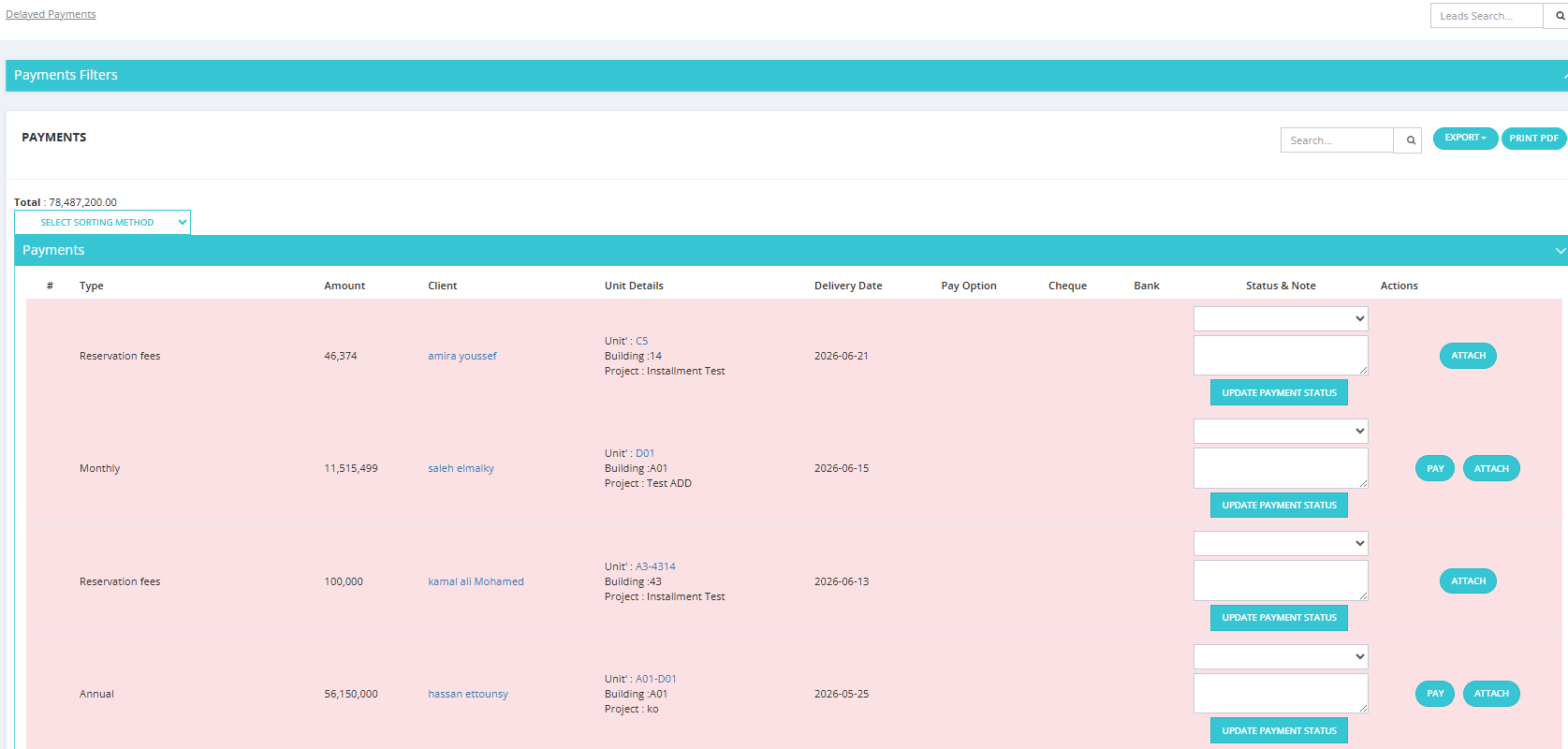The width and height of the screenshot is (1568, 749).
Task: Open status dropdown for amira youssef payment
Action: click(x=1281, y=319)
